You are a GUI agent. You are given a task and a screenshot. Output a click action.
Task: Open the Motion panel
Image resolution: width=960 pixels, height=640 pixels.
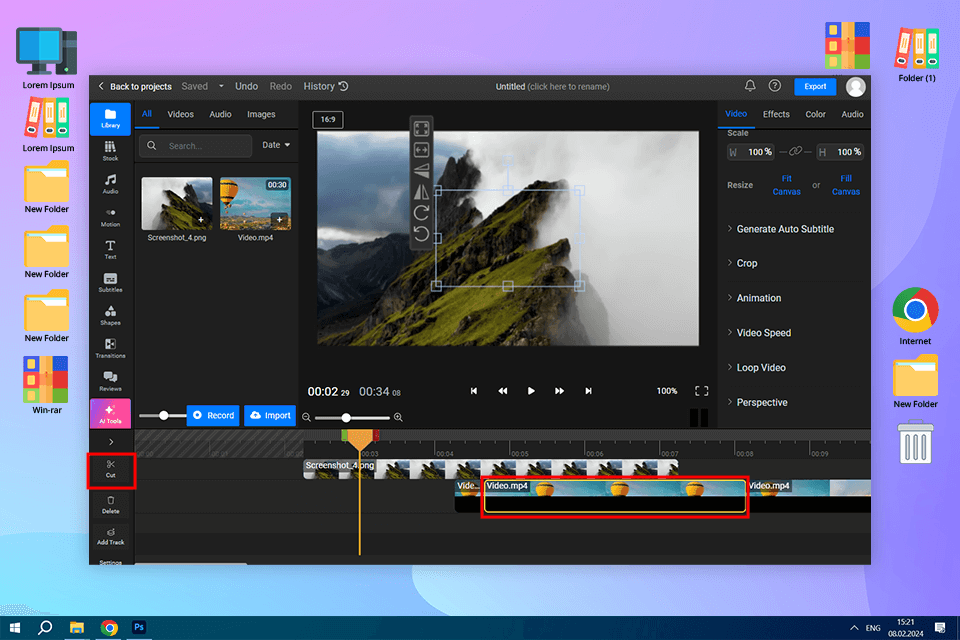pos(110,217)
